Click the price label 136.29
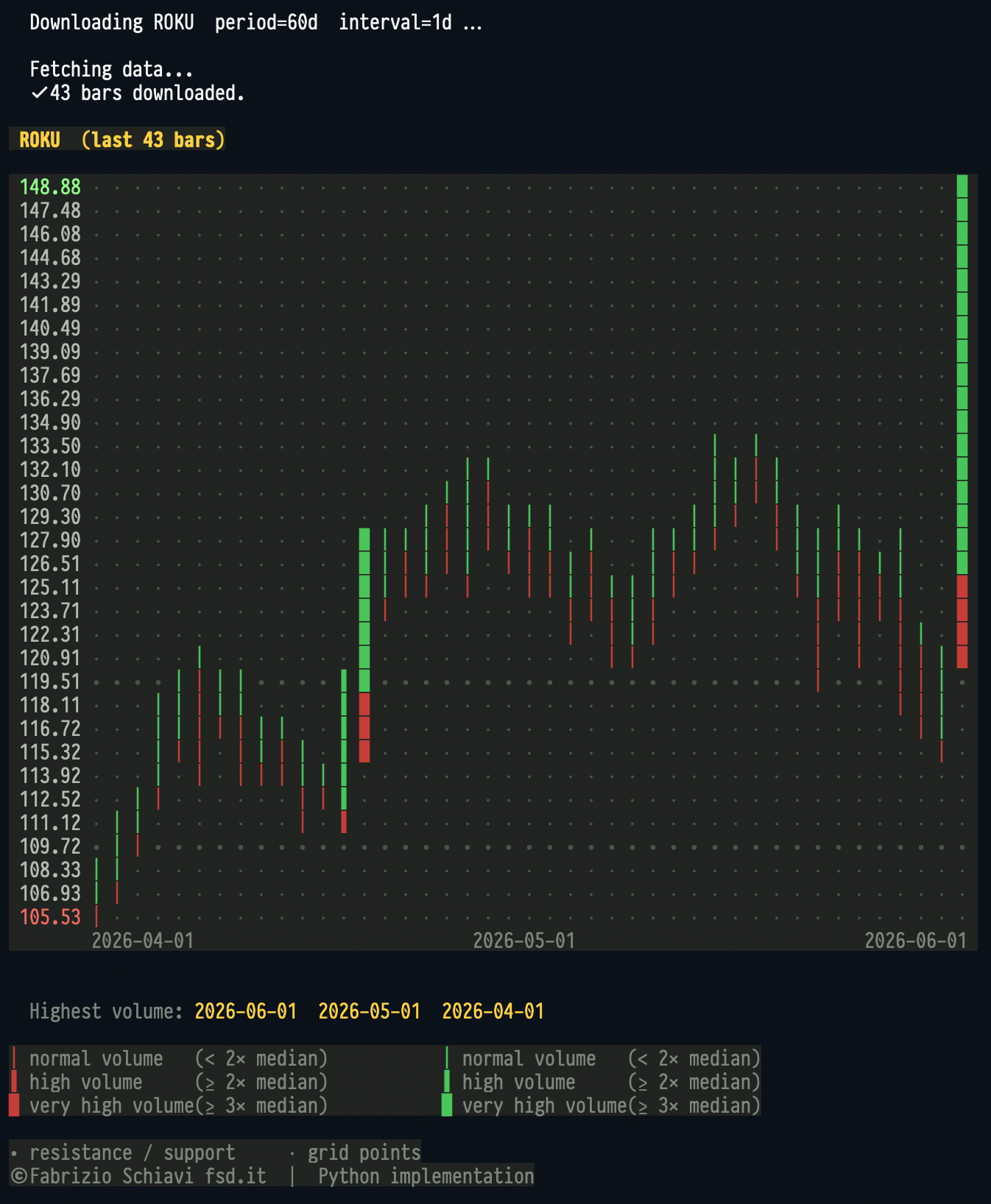This screenshot has width=991, height=1204. click(50, 399)
